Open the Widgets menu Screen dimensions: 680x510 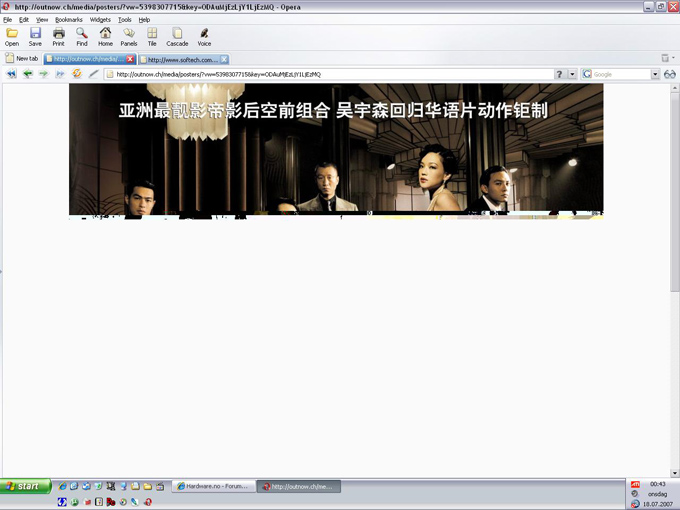(x=100, y=20)
